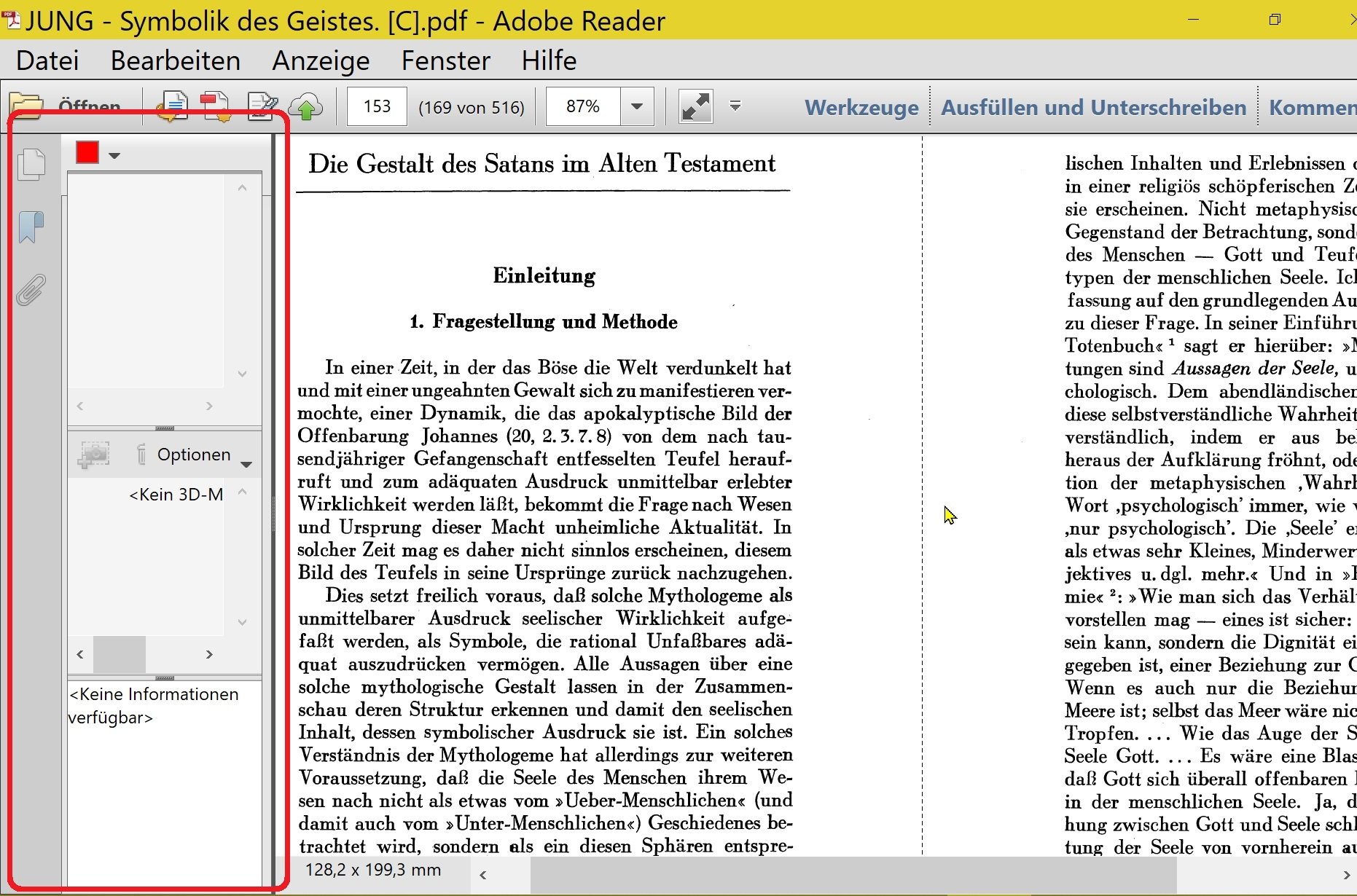The image size is (1357, 896).
Task: Open the attachments paperclip panel
Action: point(31,290)
